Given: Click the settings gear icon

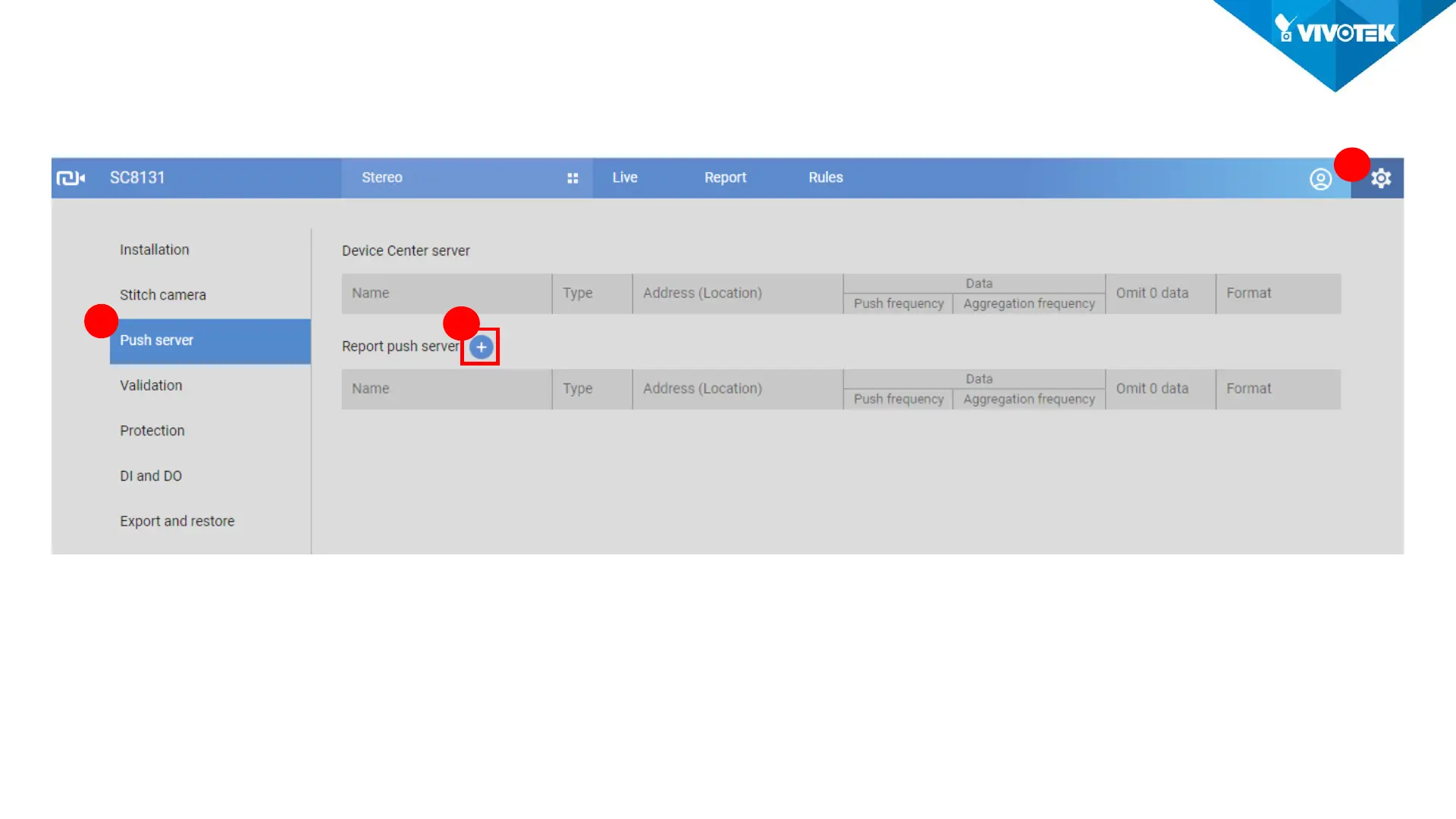Looking at the screenshot, I should pos(1381,178).
